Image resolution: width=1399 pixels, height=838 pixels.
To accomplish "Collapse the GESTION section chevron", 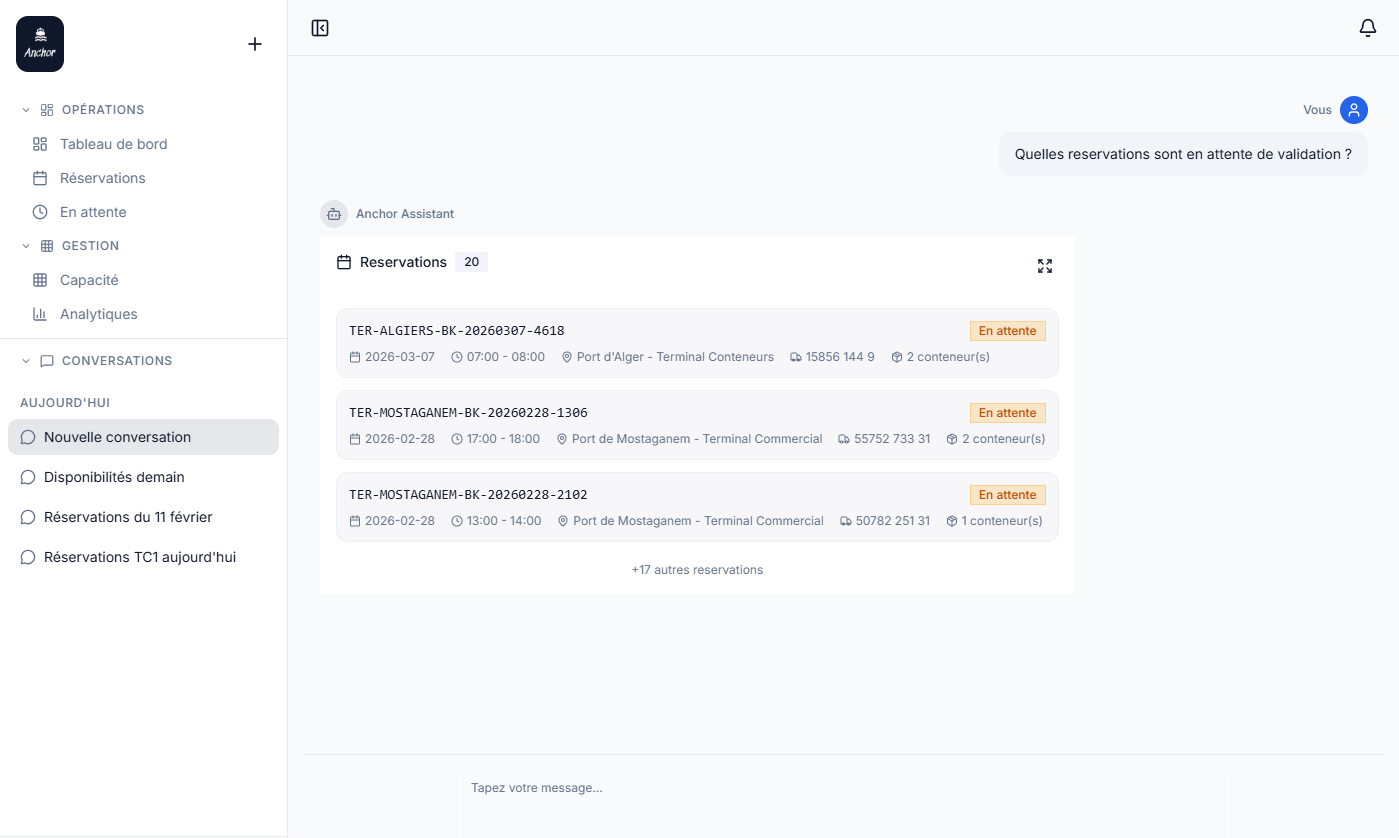I will [x=26, y=246].
